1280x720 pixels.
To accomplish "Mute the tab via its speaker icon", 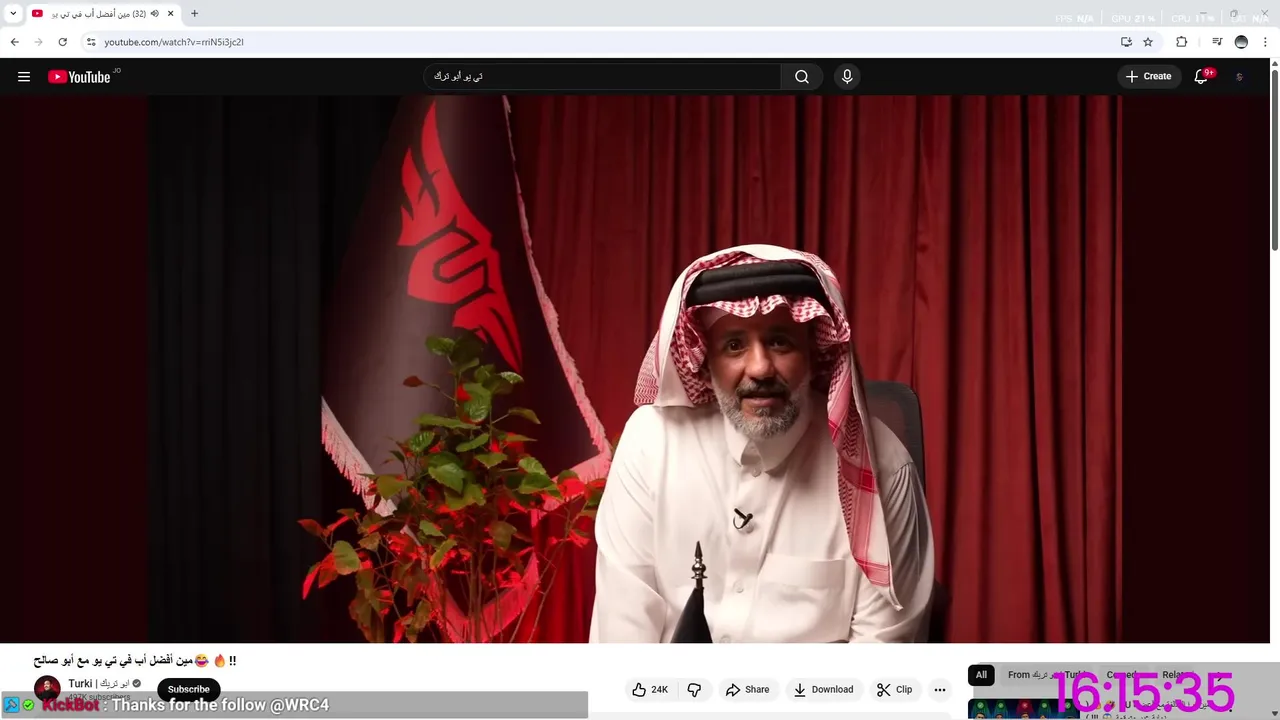I will click(155, 14).
